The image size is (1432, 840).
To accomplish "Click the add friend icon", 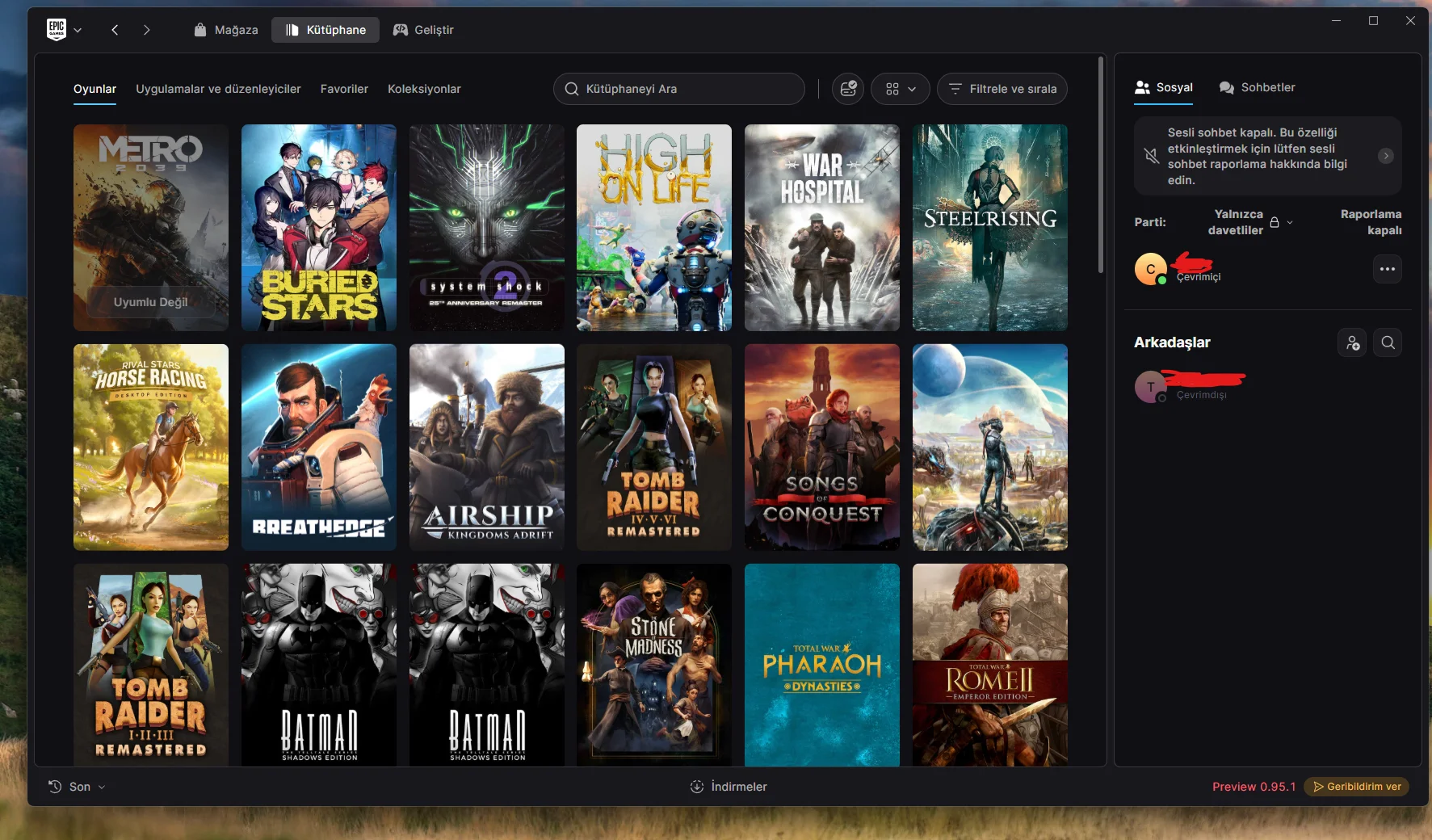I will coord(1352,342).
